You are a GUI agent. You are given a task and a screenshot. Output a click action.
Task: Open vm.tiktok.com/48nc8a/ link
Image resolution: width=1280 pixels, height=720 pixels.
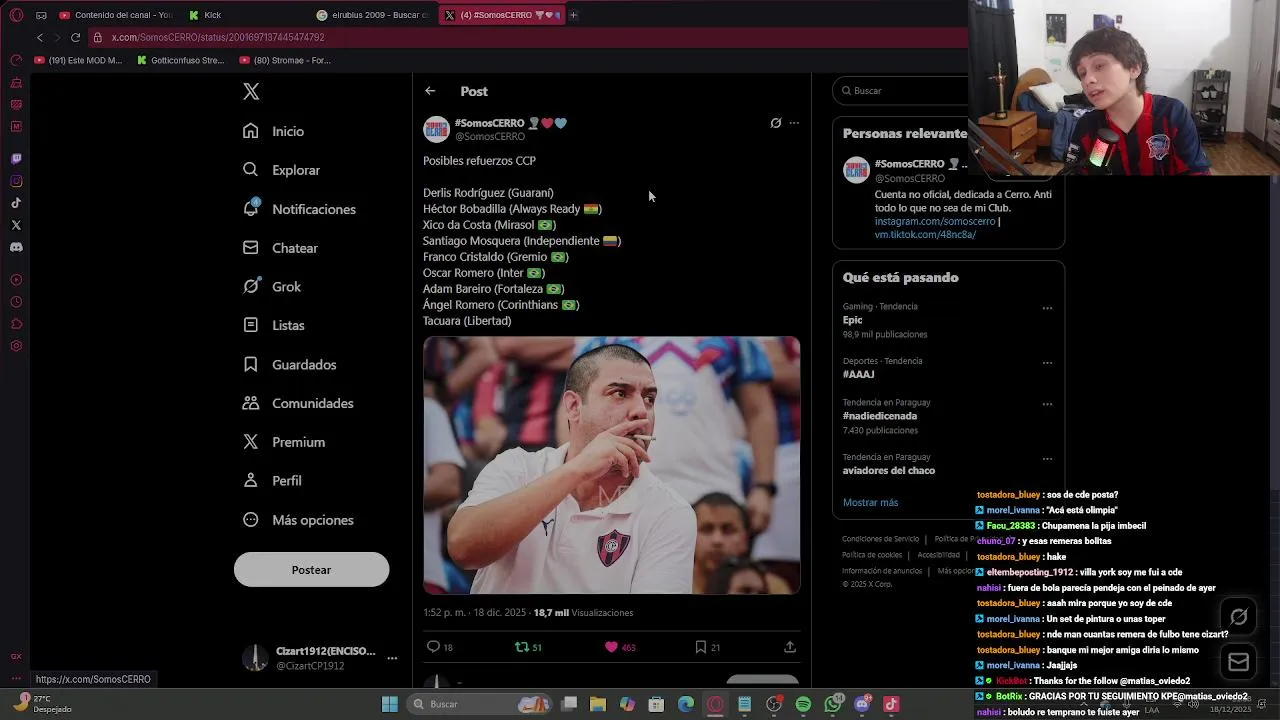click(925, 234)
